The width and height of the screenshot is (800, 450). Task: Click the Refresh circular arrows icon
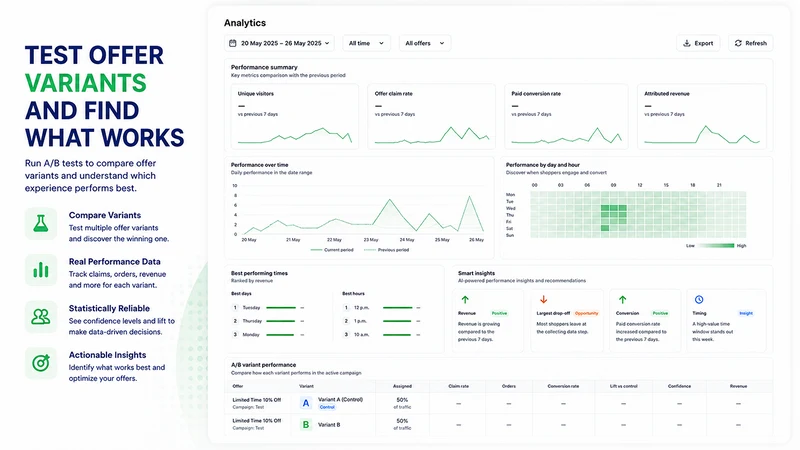coord(738,43)
